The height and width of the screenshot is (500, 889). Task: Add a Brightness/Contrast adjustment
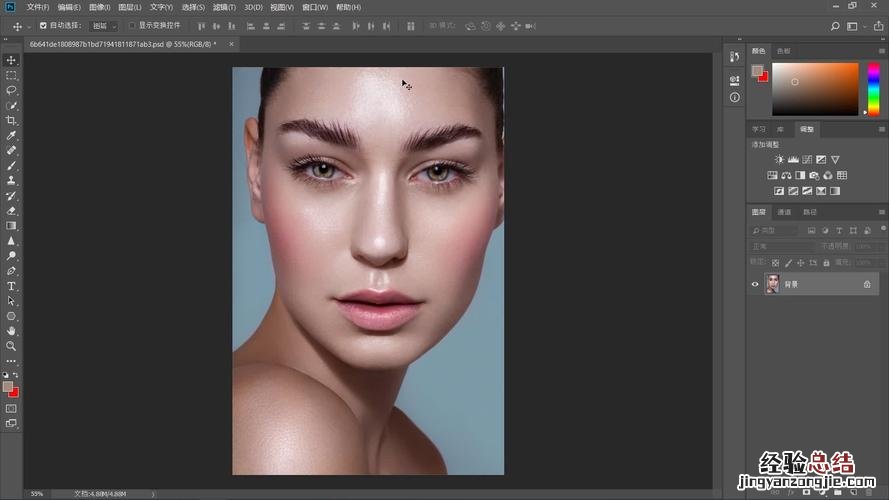click(779, 160)
